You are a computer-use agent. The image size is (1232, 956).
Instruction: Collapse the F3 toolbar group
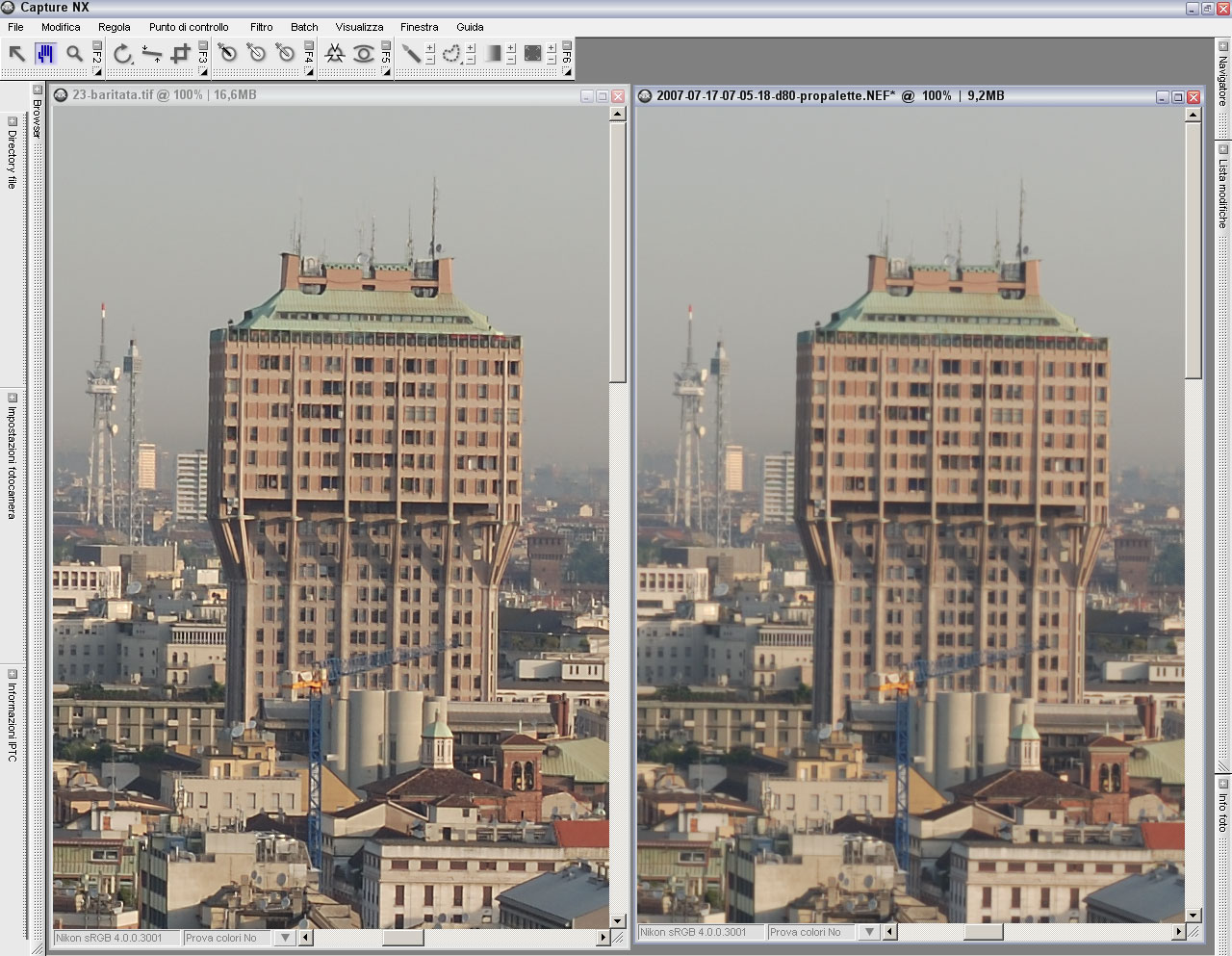click(203, 45)
